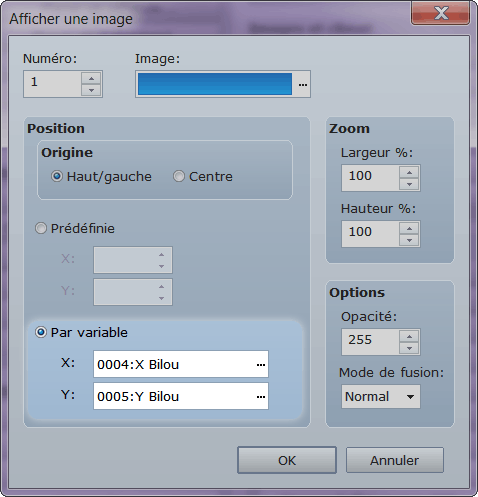
Task: Increase the Numéro value with up arrow
Action: (91, 79)
